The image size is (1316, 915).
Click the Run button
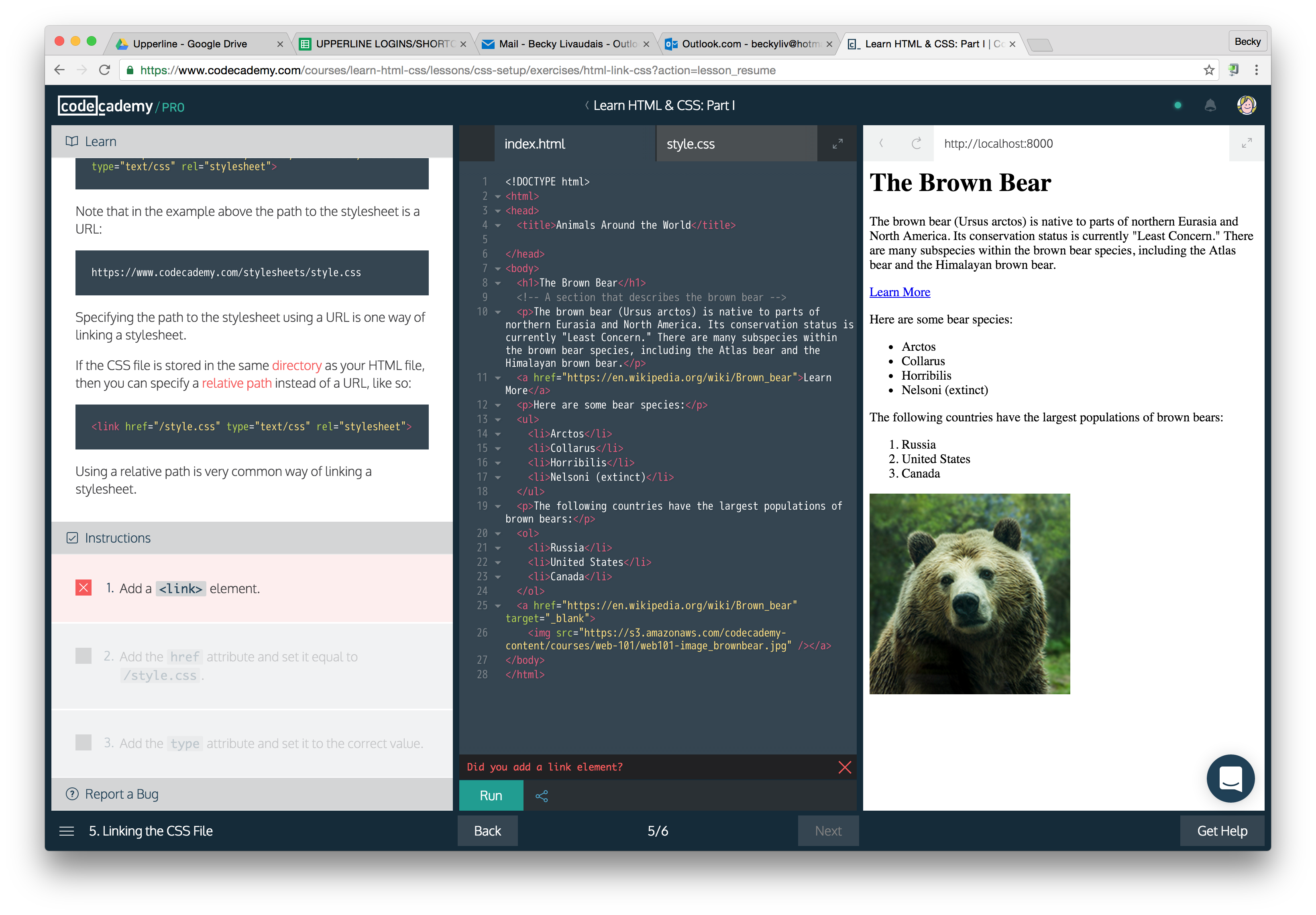pyautogui.click(x=491, y=796)
